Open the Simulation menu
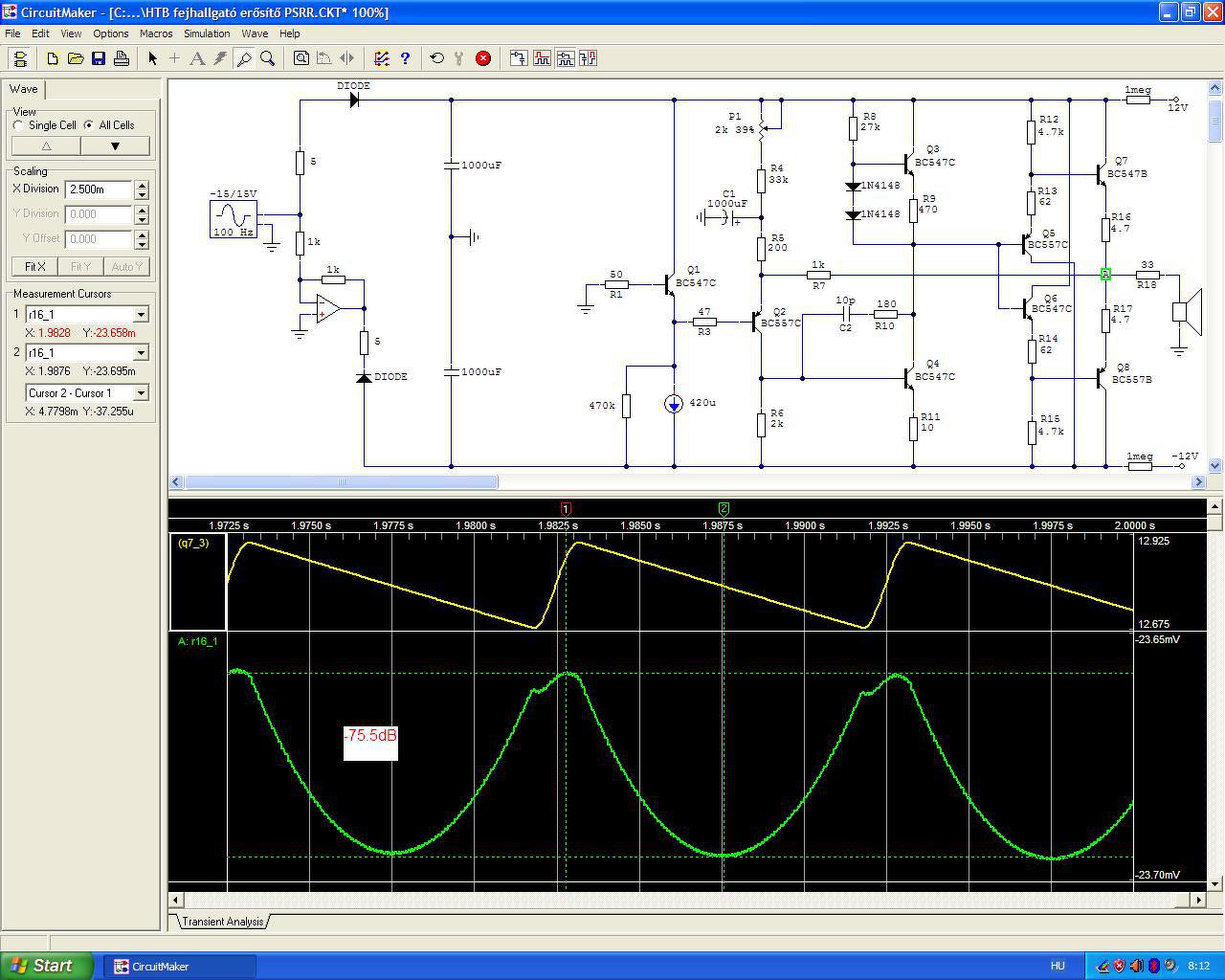The height and width of the screenshot is (980, 1225). (x=207, y=33)
